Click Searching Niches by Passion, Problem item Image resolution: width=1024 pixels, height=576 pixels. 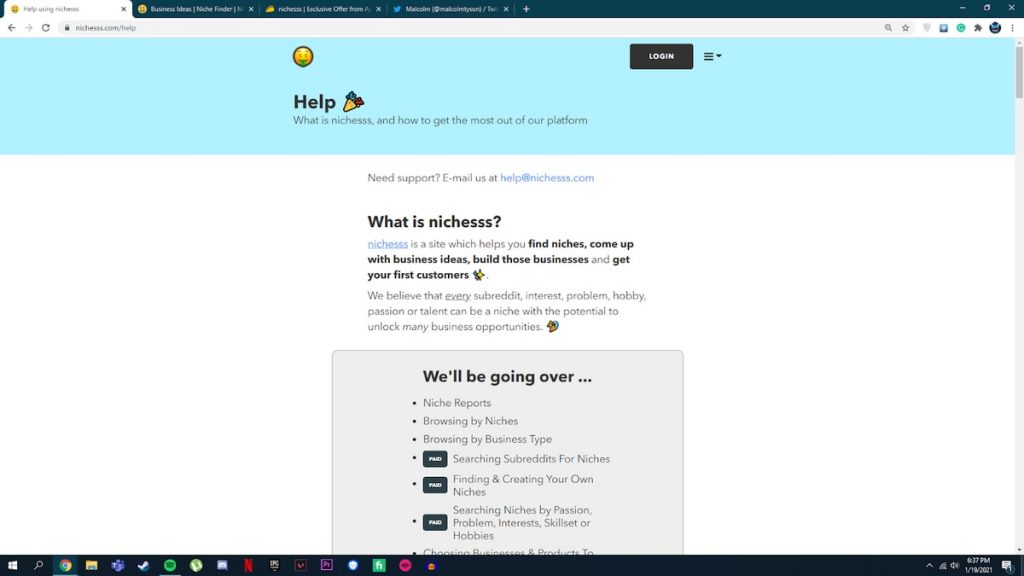(522, 522)
